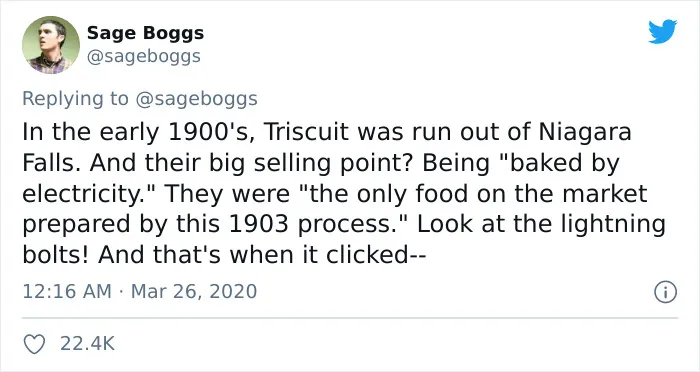The width and height of the screenshot is (700, 372).
Task: Open the info circle icon
Action: point(666,292)
